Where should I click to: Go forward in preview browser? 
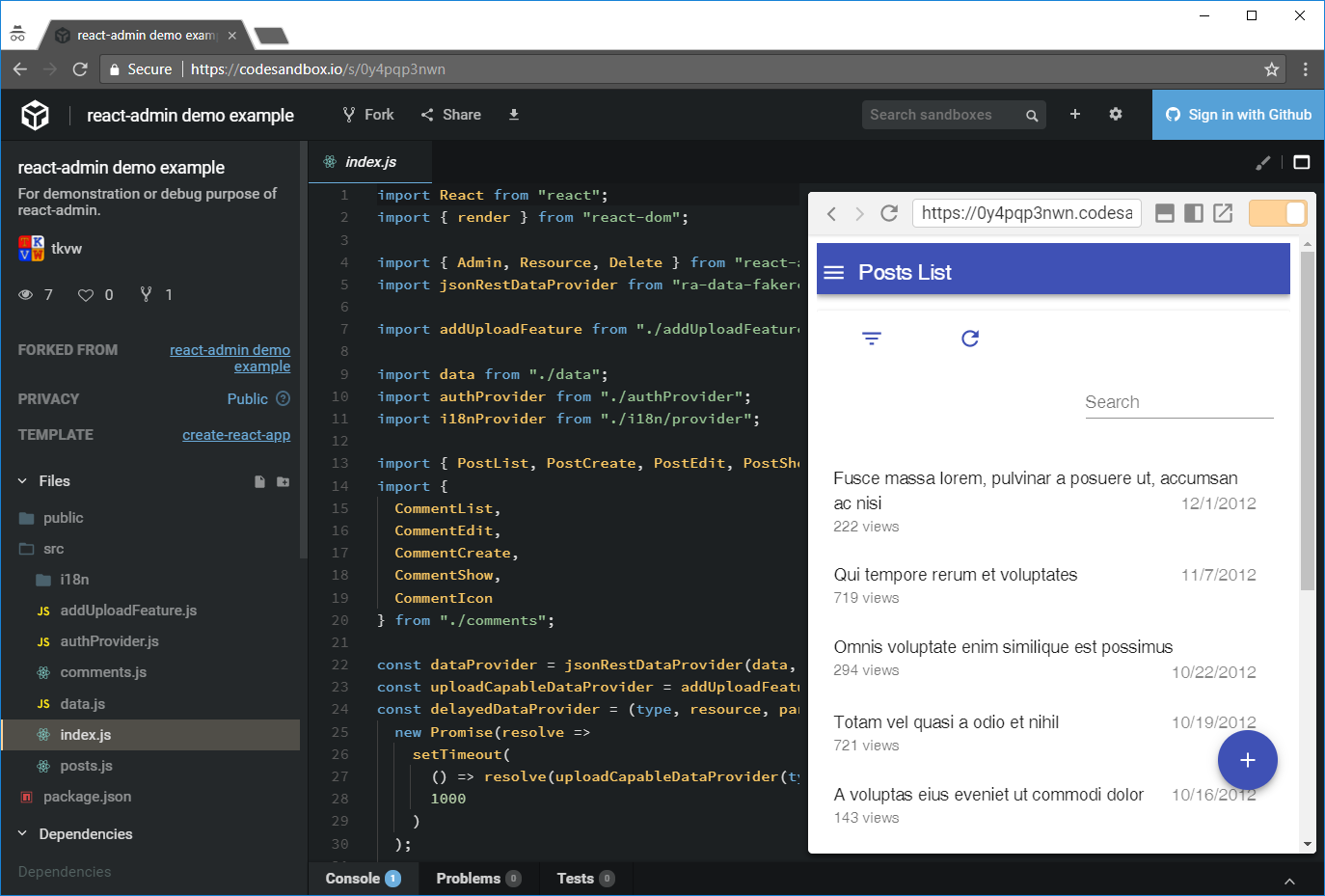point(859,213)
